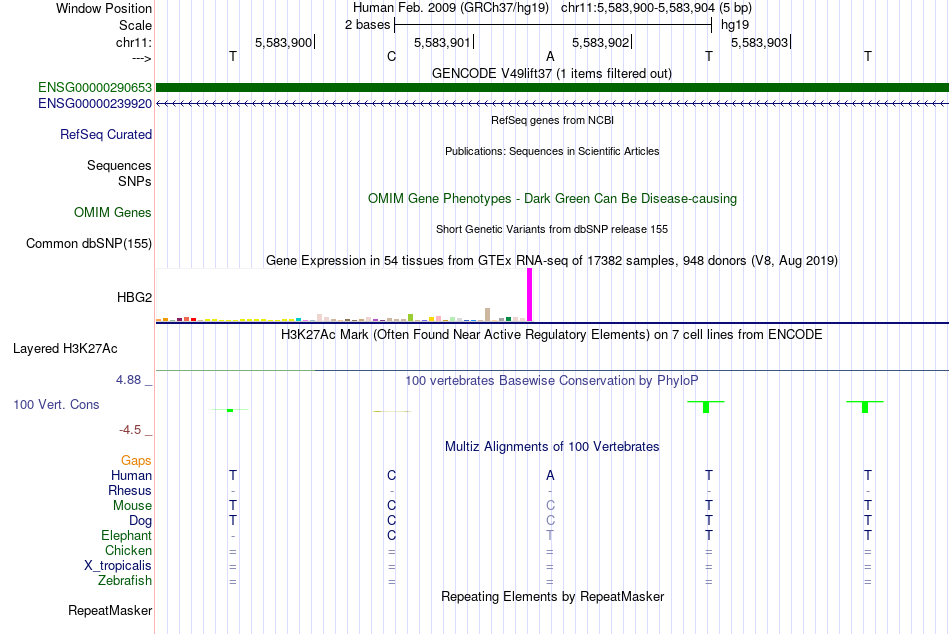This screenshot has width=950, height=634.
Task: Click Multiz Alignments of 100 Vertebrates title
Action: coord(552,447)
